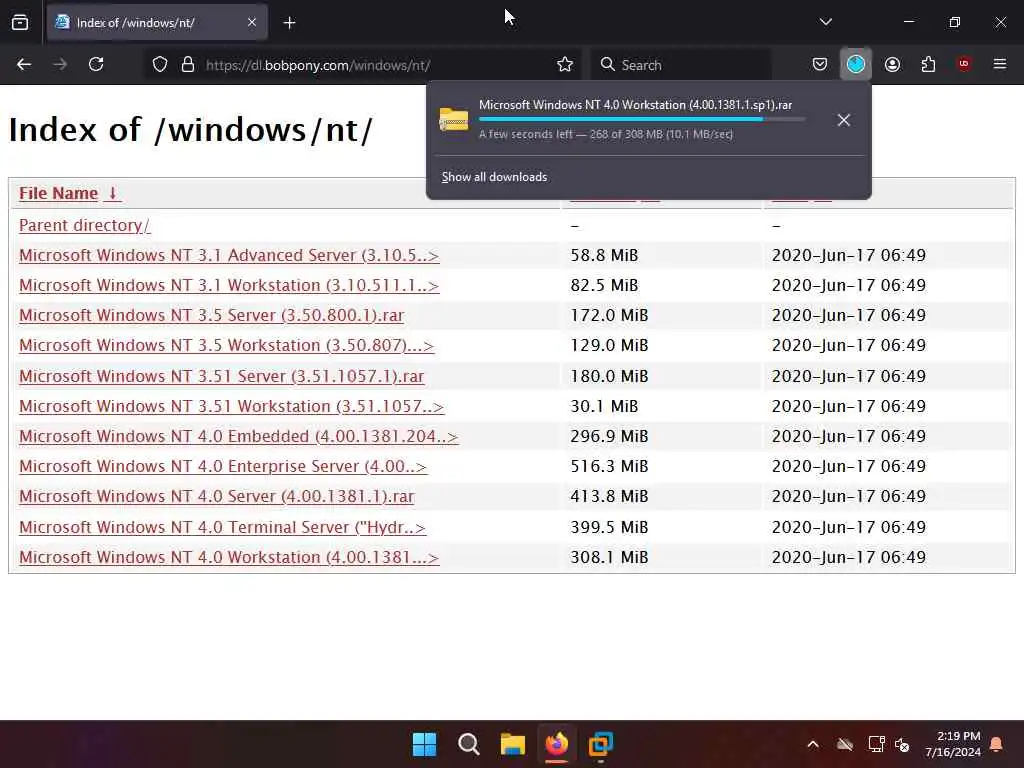Open the notification bell

tap(997, 744)
